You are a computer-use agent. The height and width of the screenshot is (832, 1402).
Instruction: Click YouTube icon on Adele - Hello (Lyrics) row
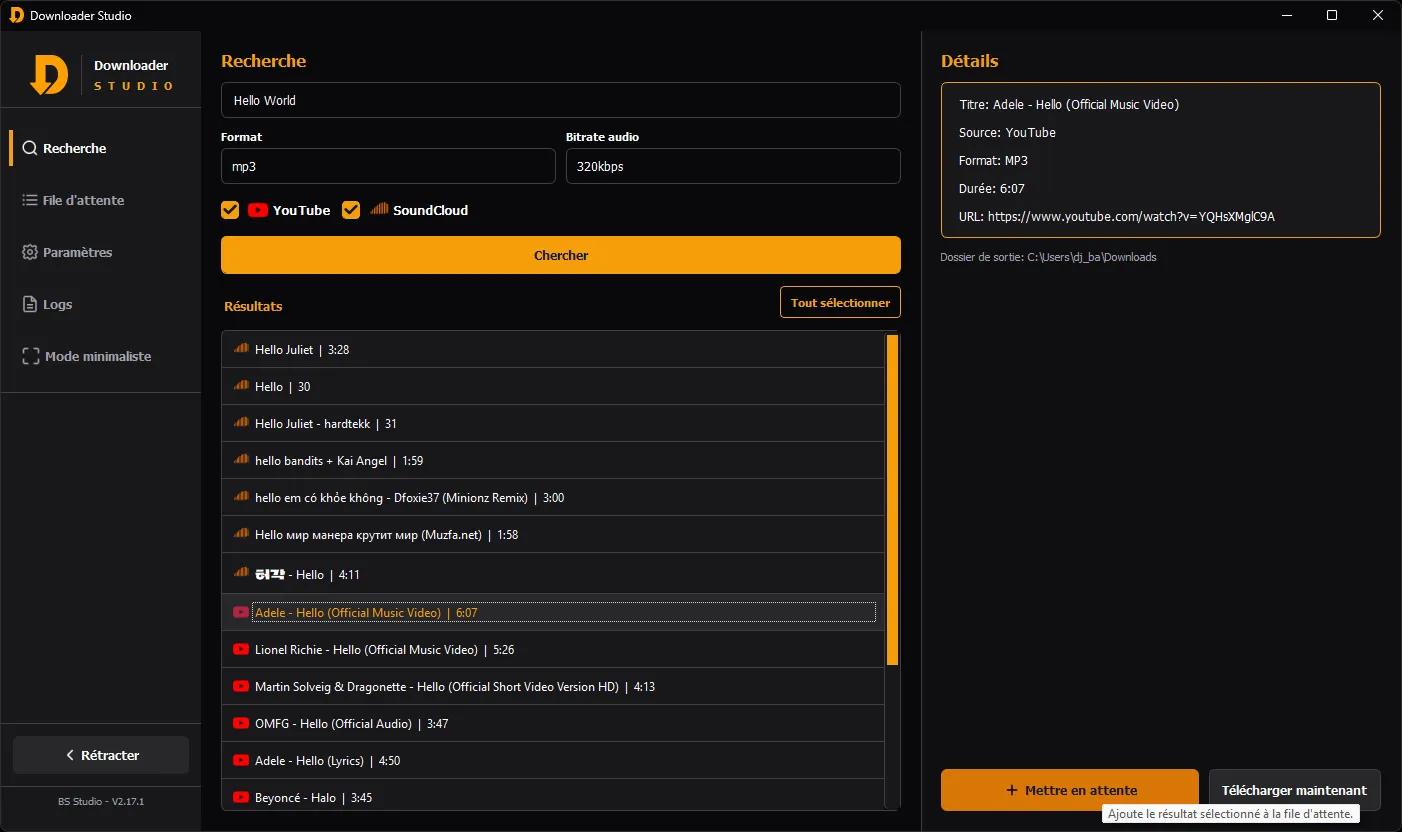[241, 760]
